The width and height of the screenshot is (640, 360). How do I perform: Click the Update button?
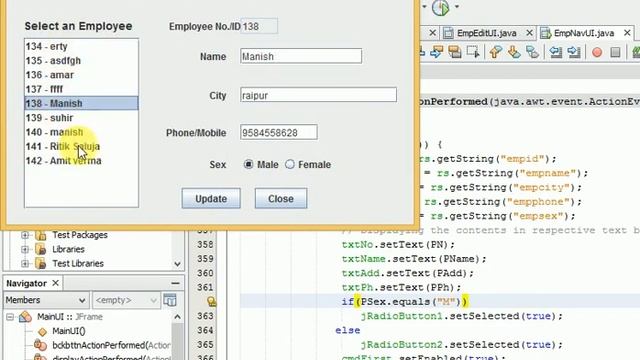pyautogui.click(x=211, y=198)
